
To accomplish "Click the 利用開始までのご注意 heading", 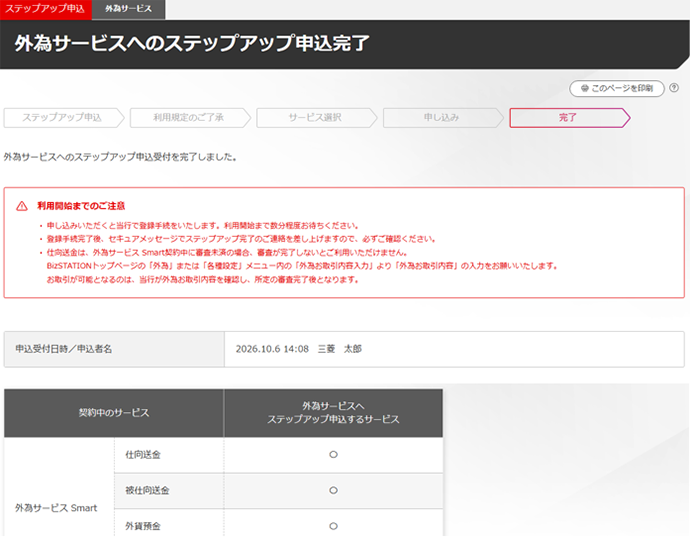I will click(81, 205).
